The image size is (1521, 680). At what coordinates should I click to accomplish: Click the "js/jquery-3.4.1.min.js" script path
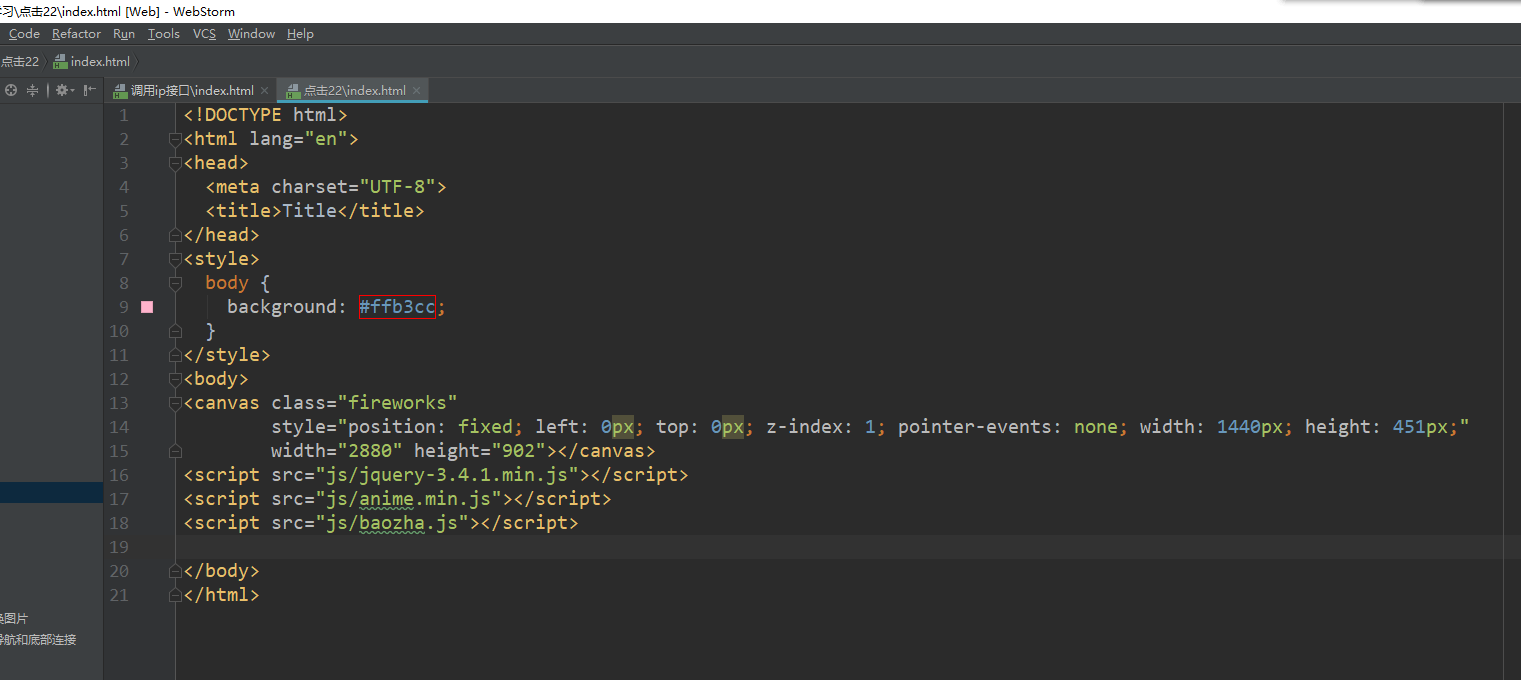click(448, 475)
